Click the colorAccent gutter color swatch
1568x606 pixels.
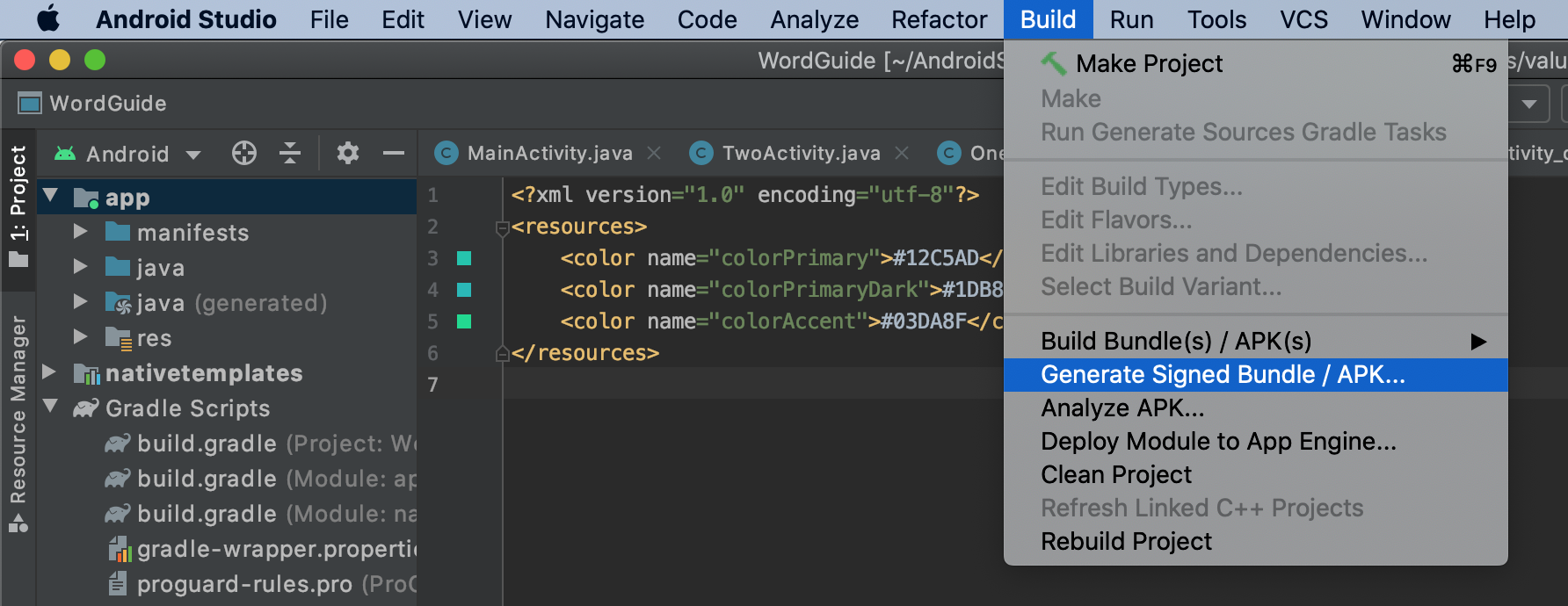464,321
